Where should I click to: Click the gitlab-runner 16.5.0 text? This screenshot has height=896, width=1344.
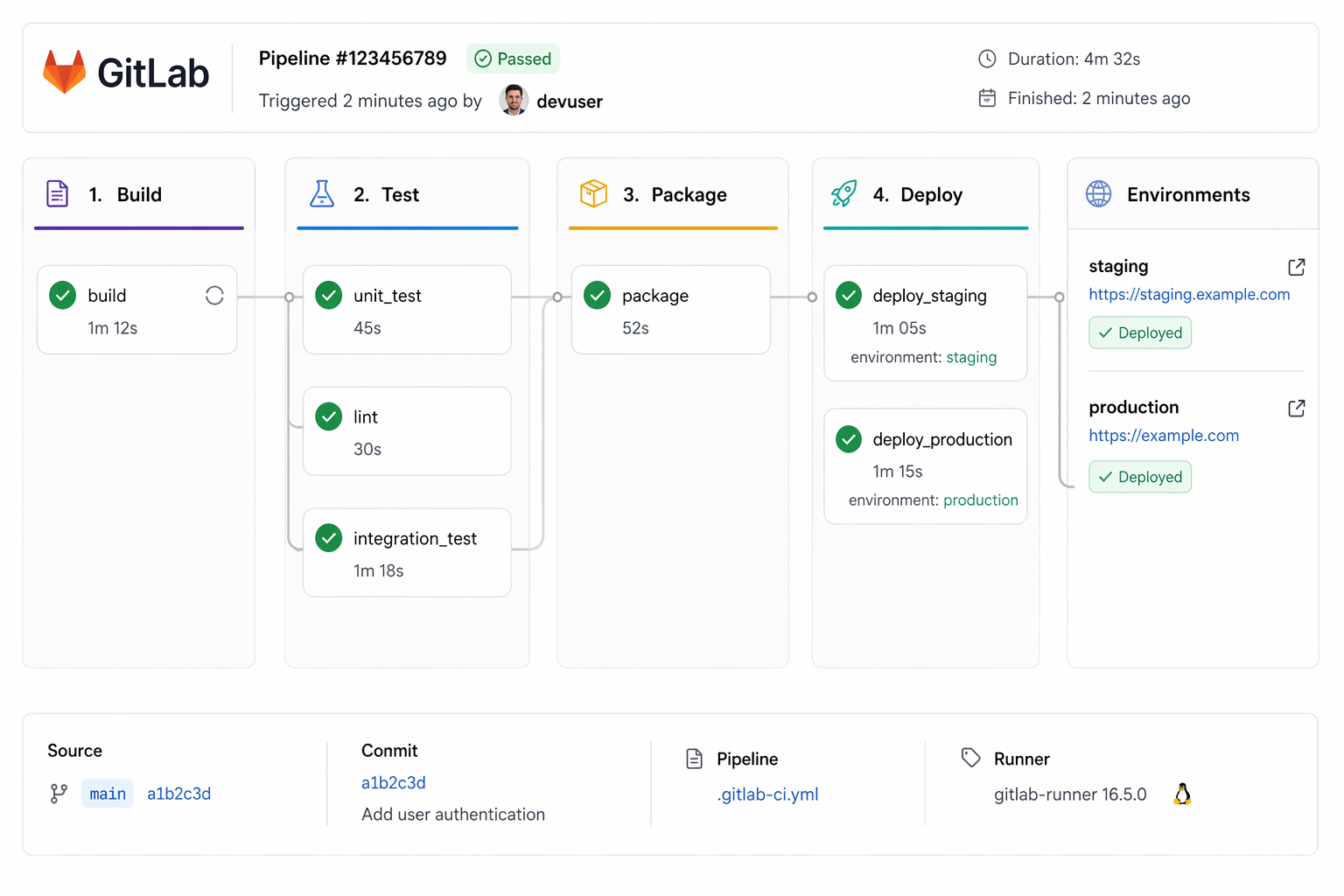pyautogui.click(x=1070, y=794)
